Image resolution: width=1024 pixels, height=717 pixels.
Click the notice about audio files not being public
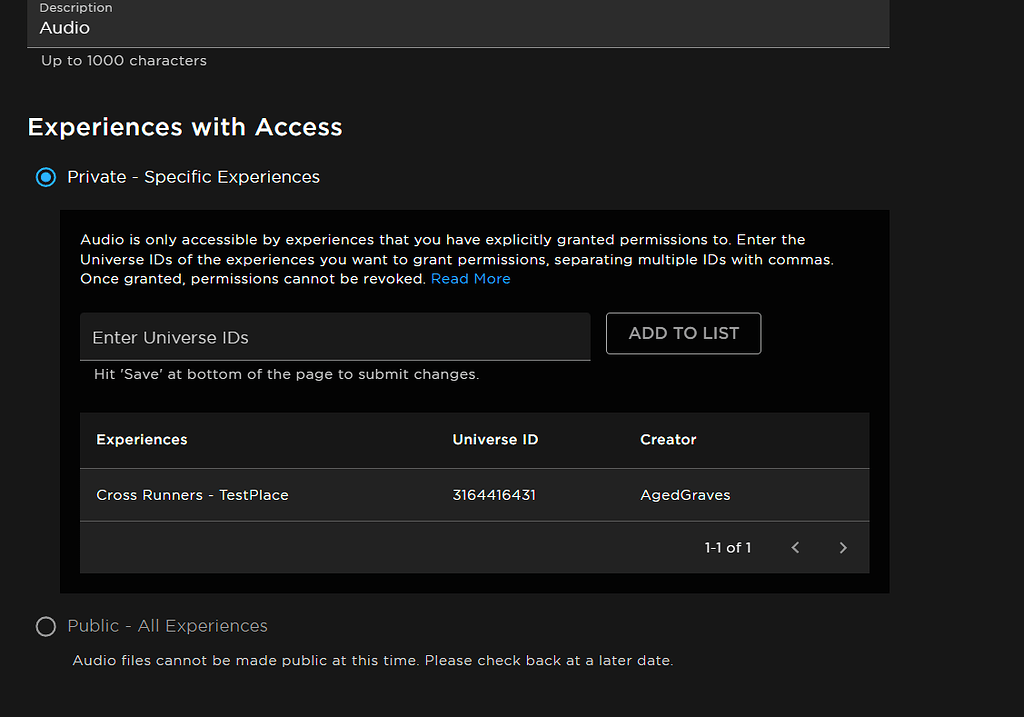click(x=373, y=661)
